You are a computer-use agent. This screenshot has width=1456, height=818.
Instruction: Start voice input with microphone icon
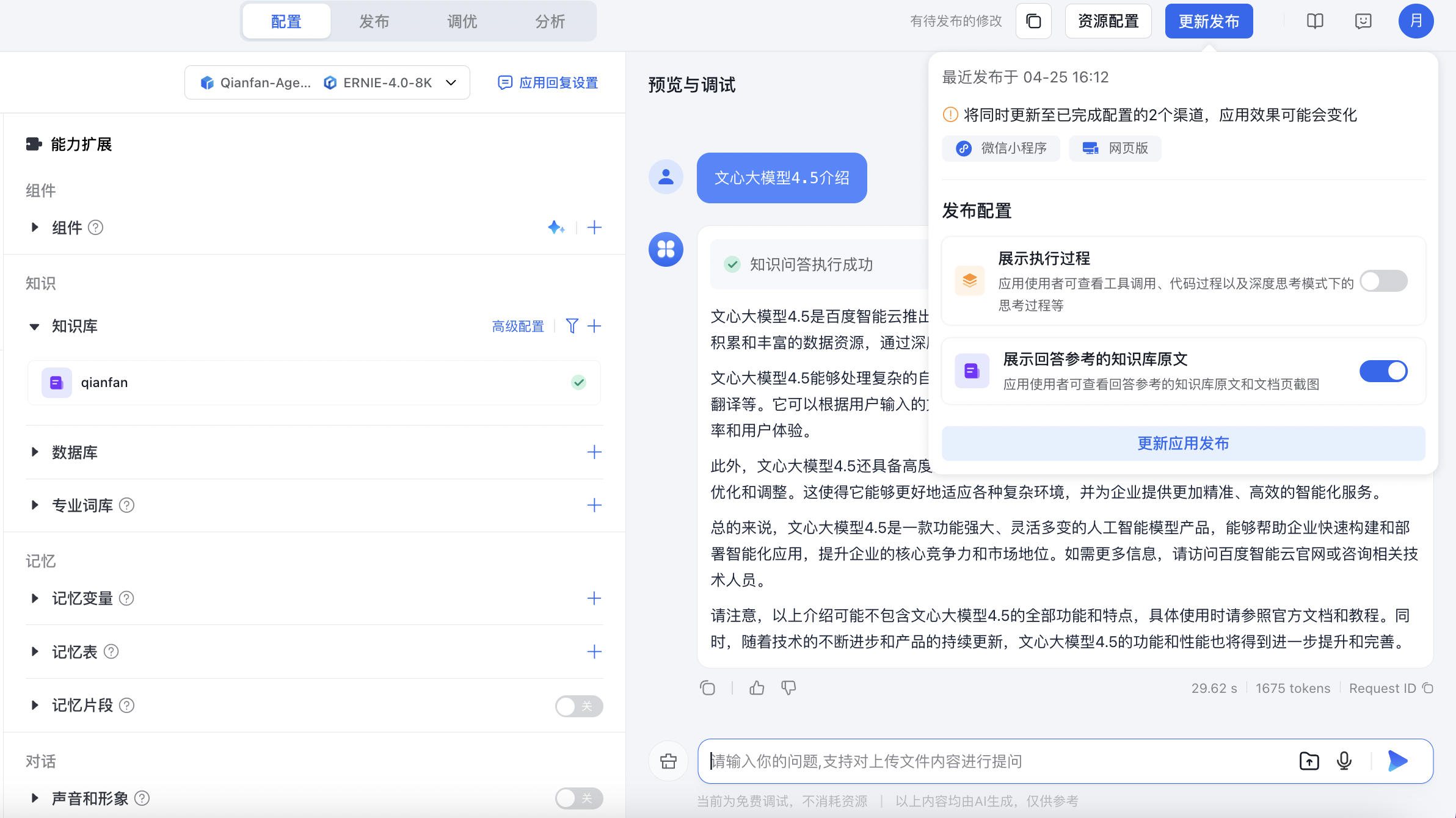coord(1344,761)
